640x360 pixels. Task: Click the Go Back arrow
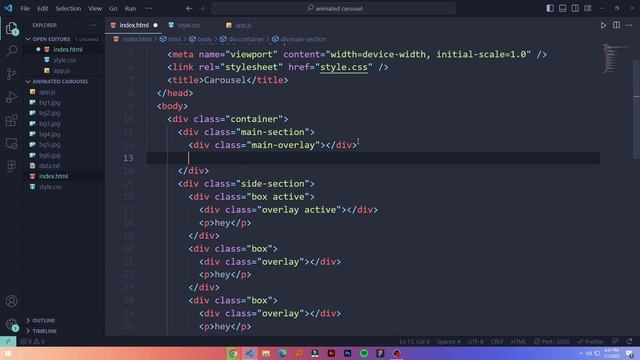coord(189,8)
